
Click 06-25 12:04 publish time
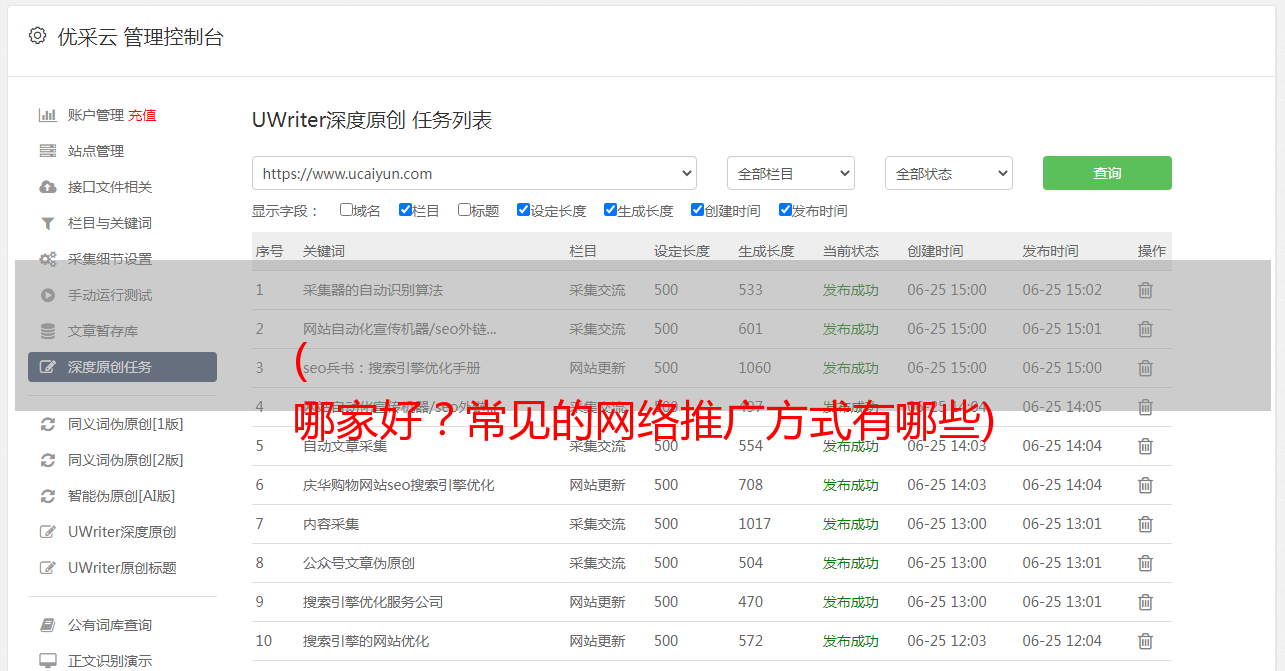pos(1062,641)
